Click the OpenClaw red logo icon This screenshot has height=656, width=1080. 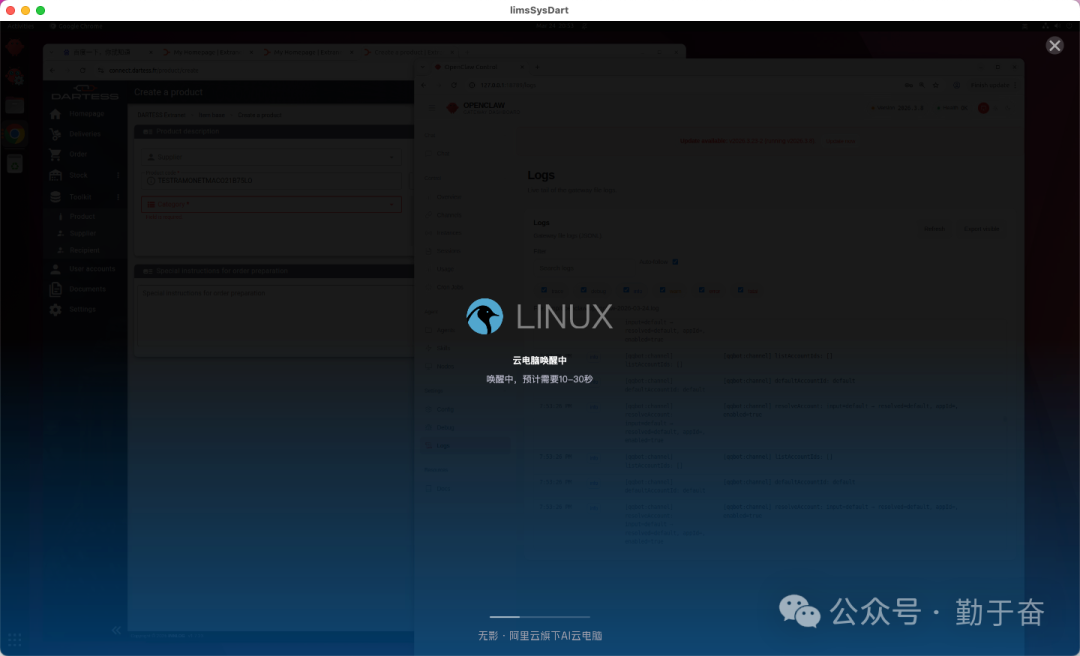[x=453, y=107]
